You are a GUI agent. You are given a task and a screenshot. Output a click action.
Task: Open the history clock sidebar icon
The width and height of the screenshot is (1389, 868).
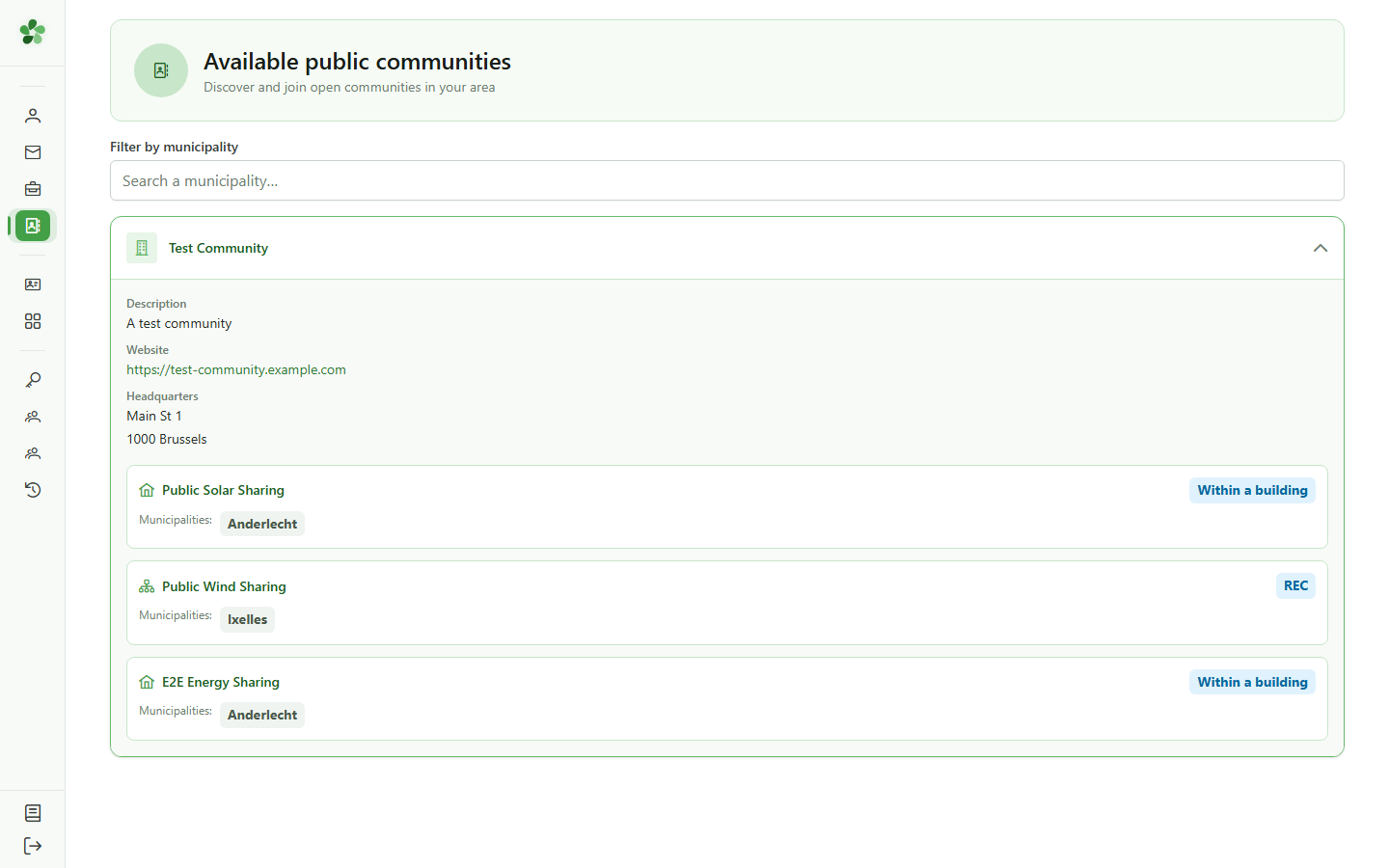pos(33,490)
